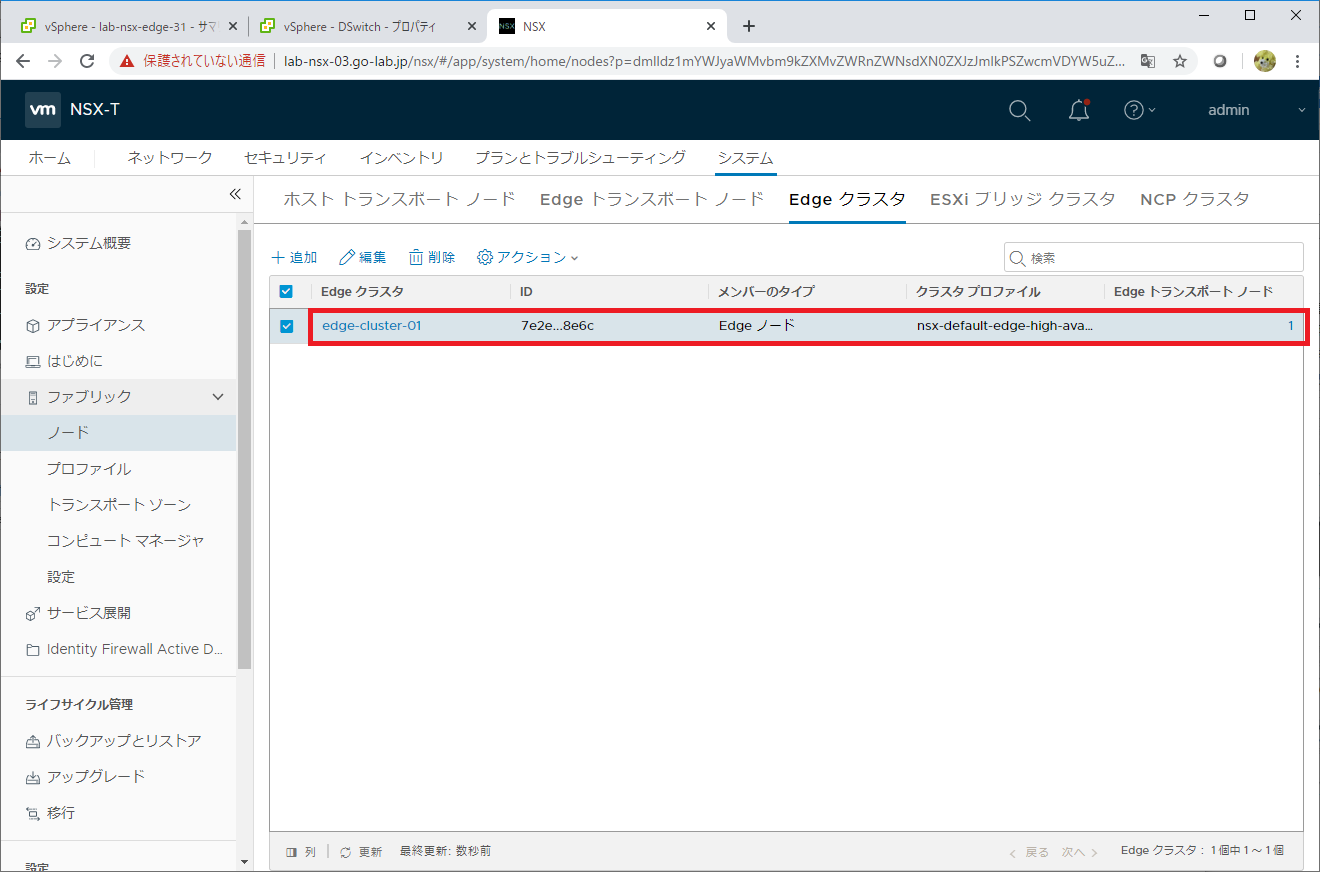
Task: Click the 削除 delete button
Action: coord(432,257)
